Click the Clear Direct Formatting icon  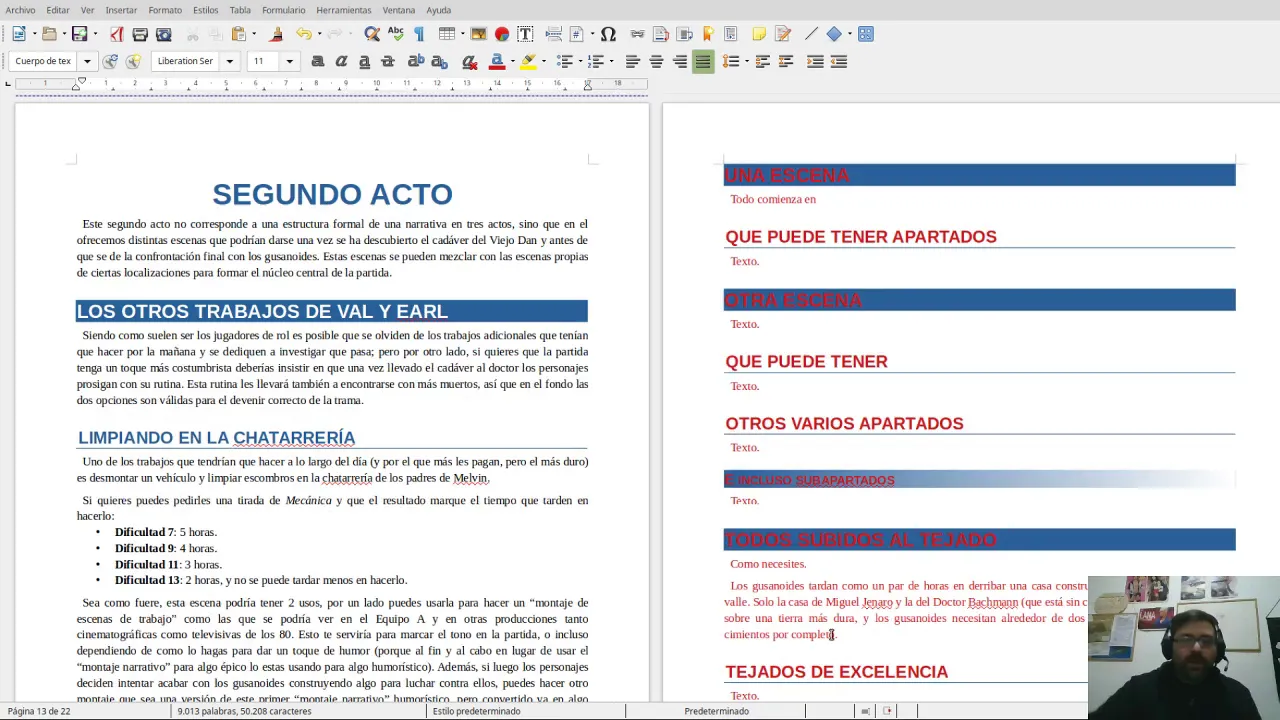470,61
